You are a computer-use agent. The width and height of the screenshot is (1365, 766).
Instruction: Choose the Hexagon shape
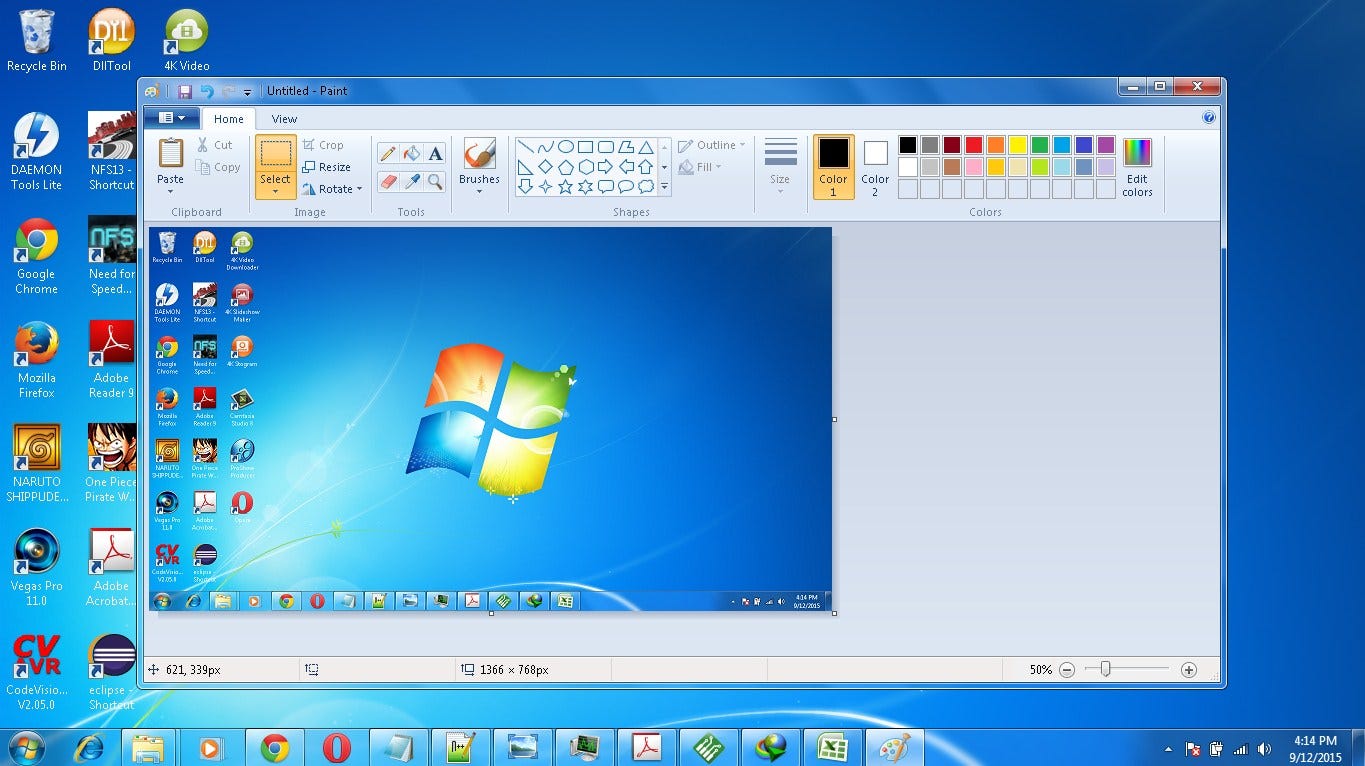pyautogui.click(x=585, y=167)
